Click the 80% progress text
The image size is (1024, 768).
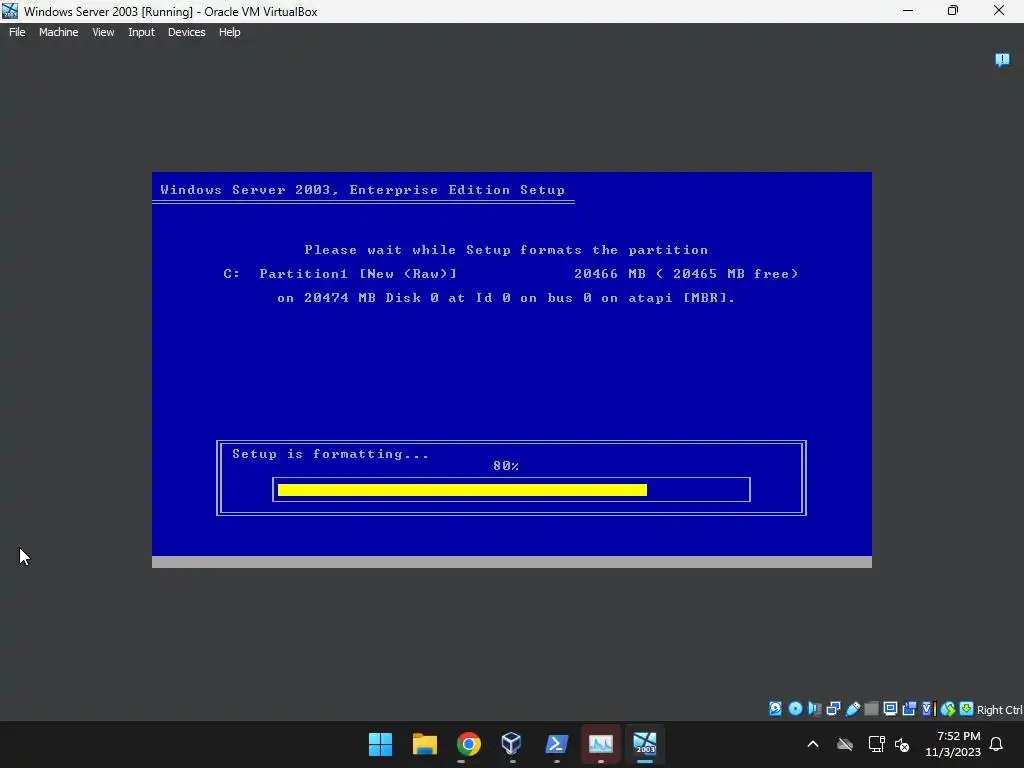pos(506,466)
